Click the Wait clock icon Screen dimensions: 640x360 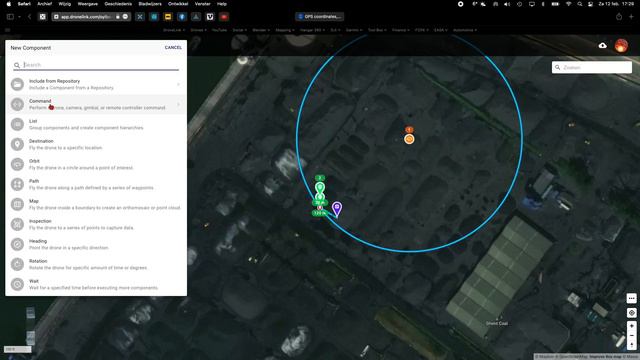point(17,284)
